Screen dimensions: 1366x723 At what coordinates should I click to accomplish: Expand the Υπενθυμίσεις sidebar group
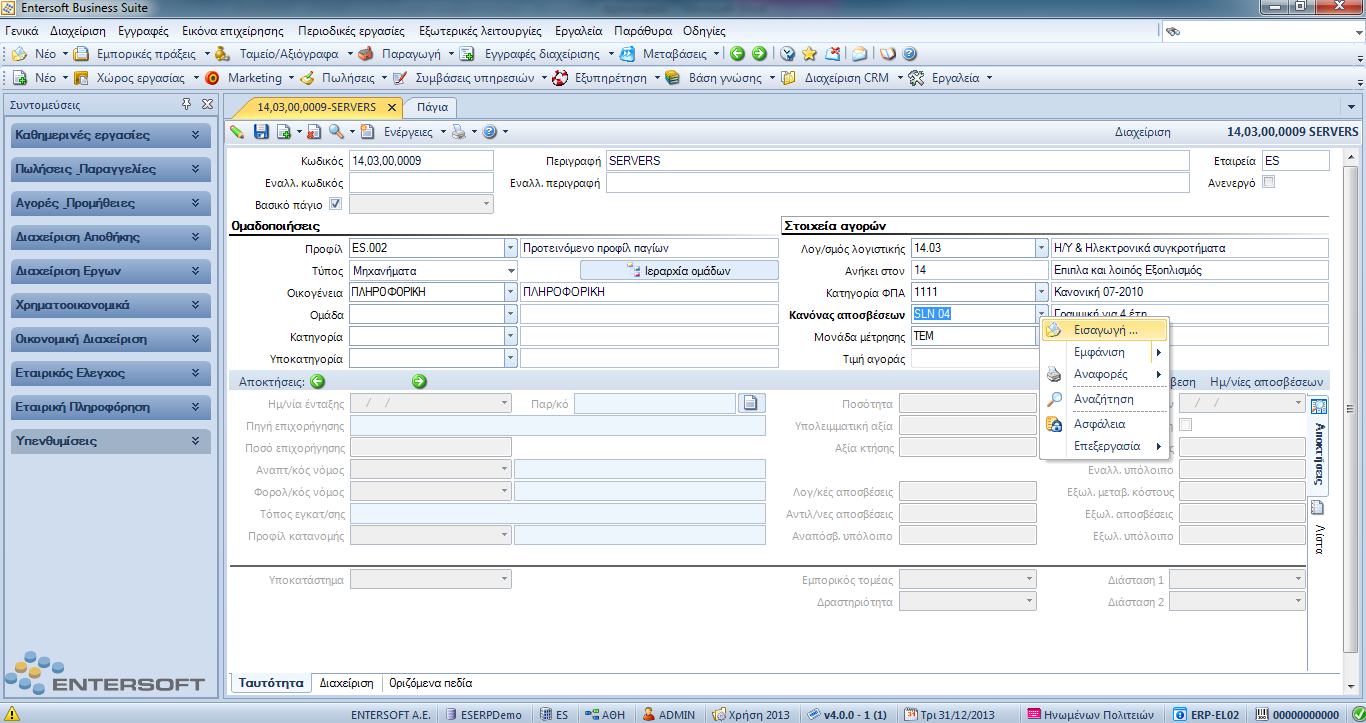(111, 441)
